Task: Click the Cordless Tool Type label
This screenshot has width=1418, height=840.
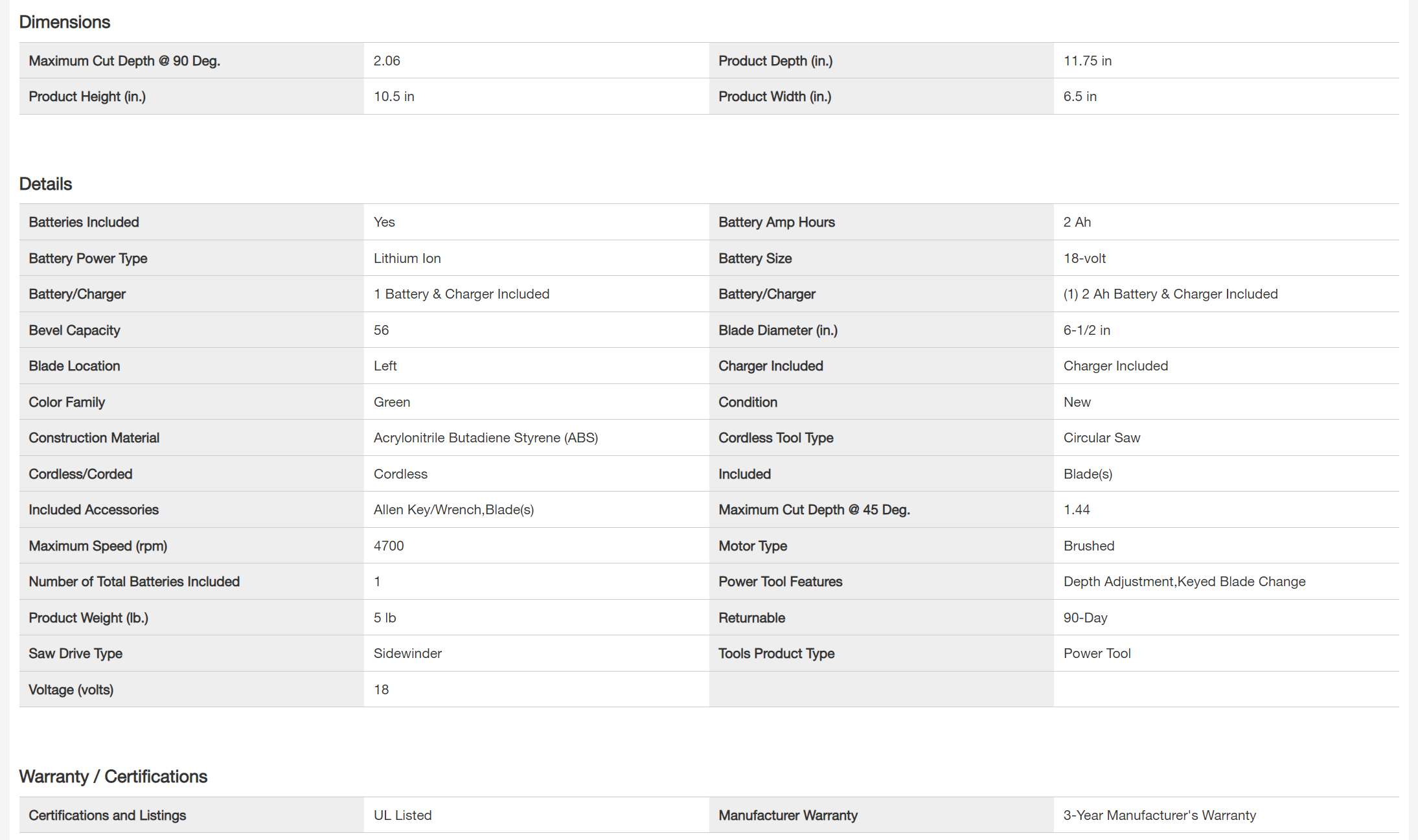Action: click(775, 438)
